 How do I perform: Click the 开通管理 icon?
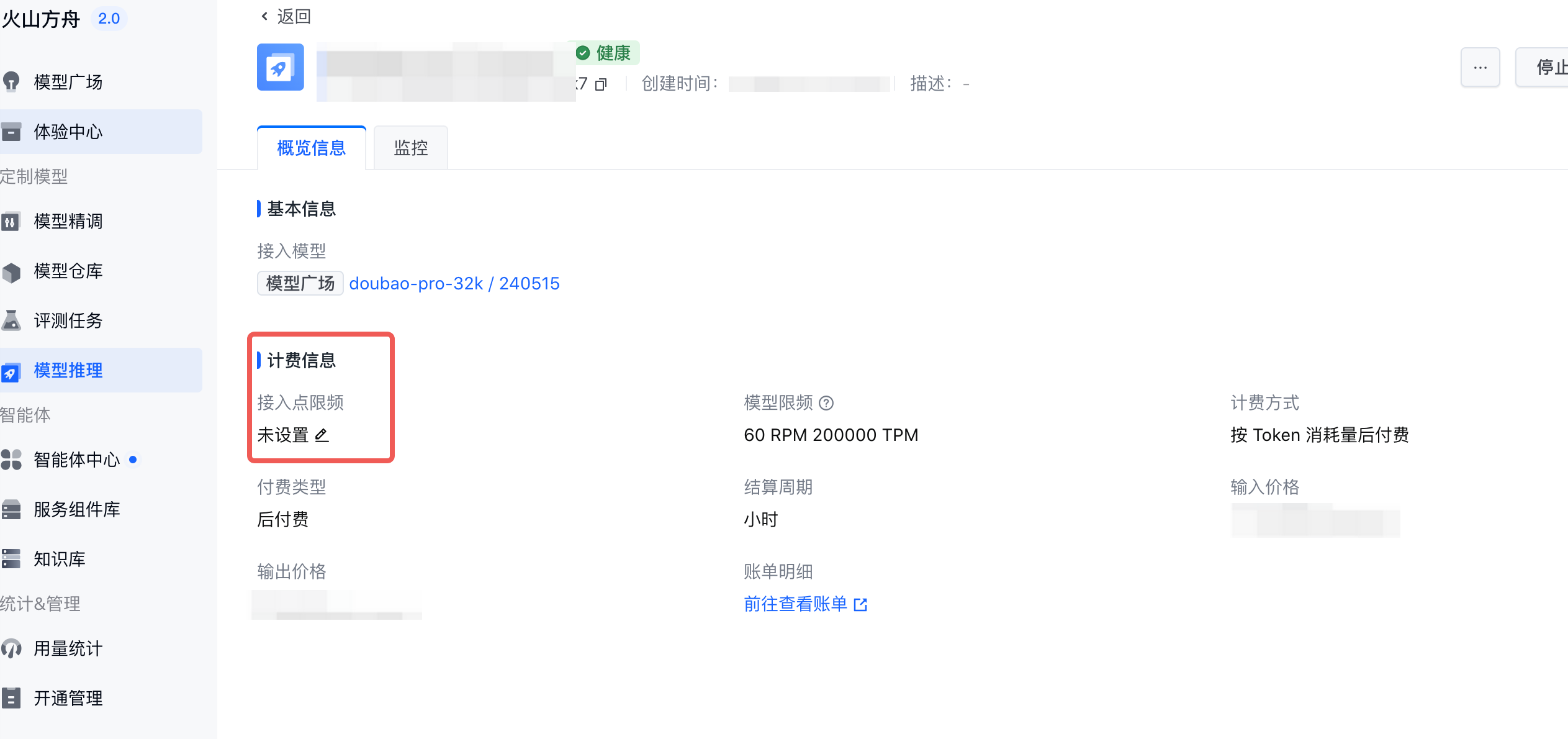tap(11, 698)
